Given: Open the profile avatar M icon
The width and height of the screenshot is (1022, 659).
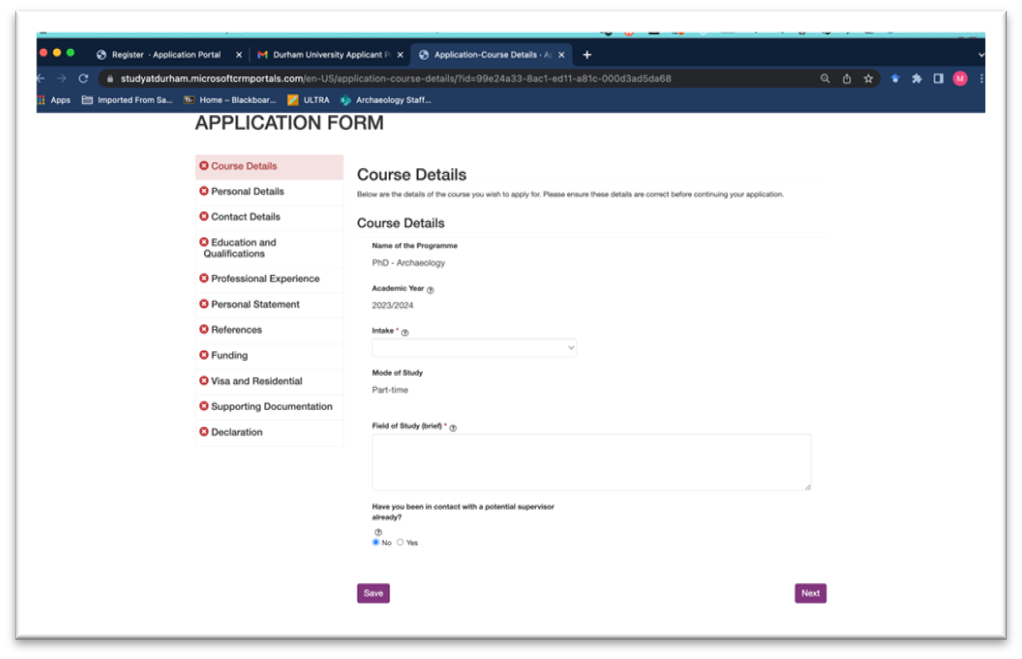Looking at the screenshot, I should [960, 78].
